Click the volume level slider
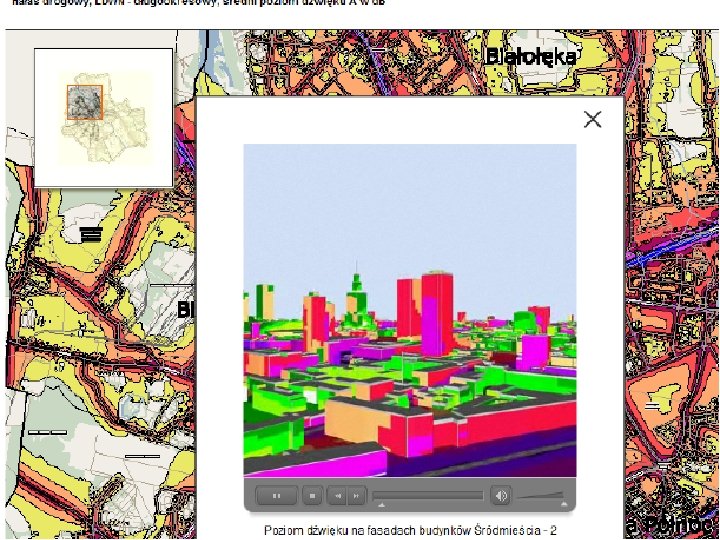Screen dimensions: 720x540 click(540, 495)
